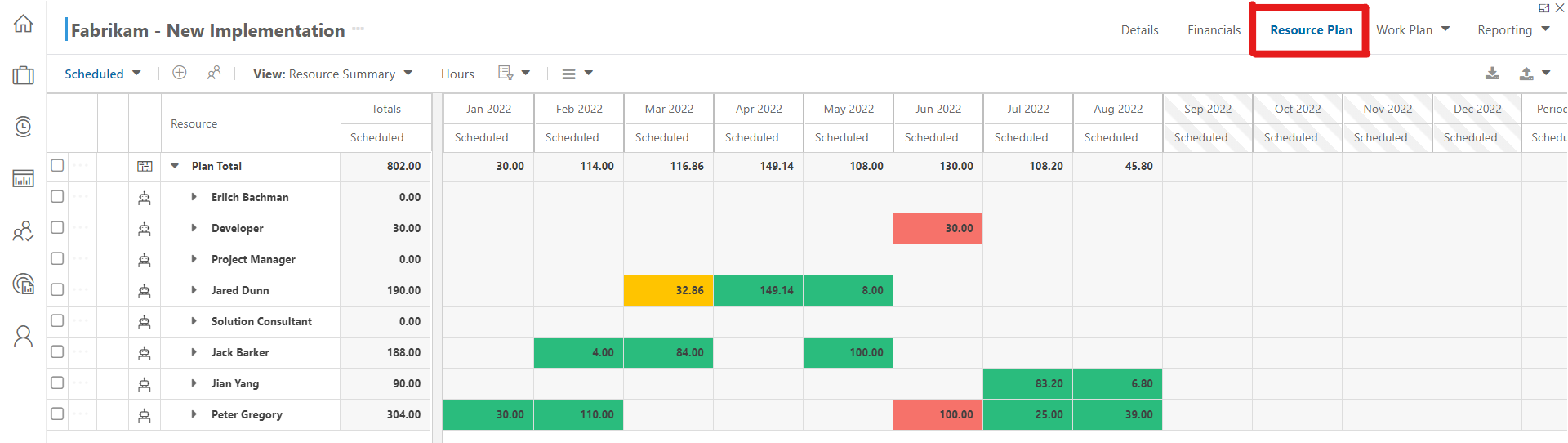Open the briefcase Projects sidebar icon
1568x443 pixels.
(24, 75)
